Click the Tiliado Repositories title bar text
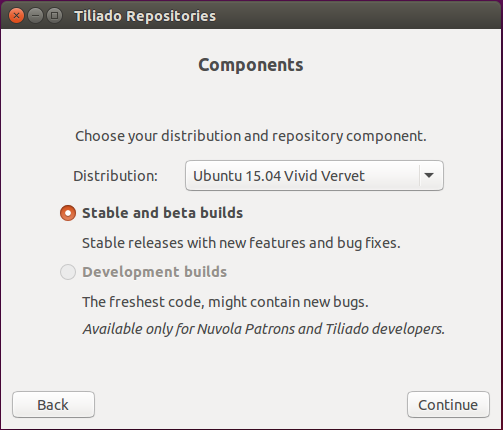The height and width of the screenshot is (430, 503). point(145,16)
